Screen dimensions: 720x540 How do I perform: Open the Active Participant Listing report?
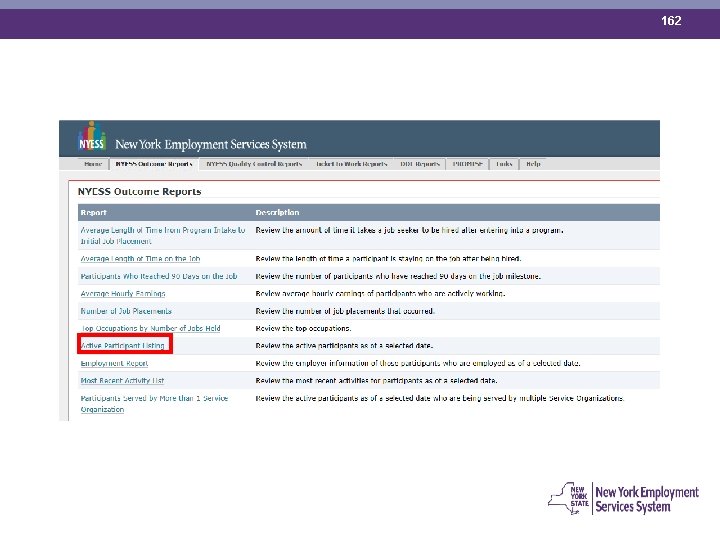(123, 345)
